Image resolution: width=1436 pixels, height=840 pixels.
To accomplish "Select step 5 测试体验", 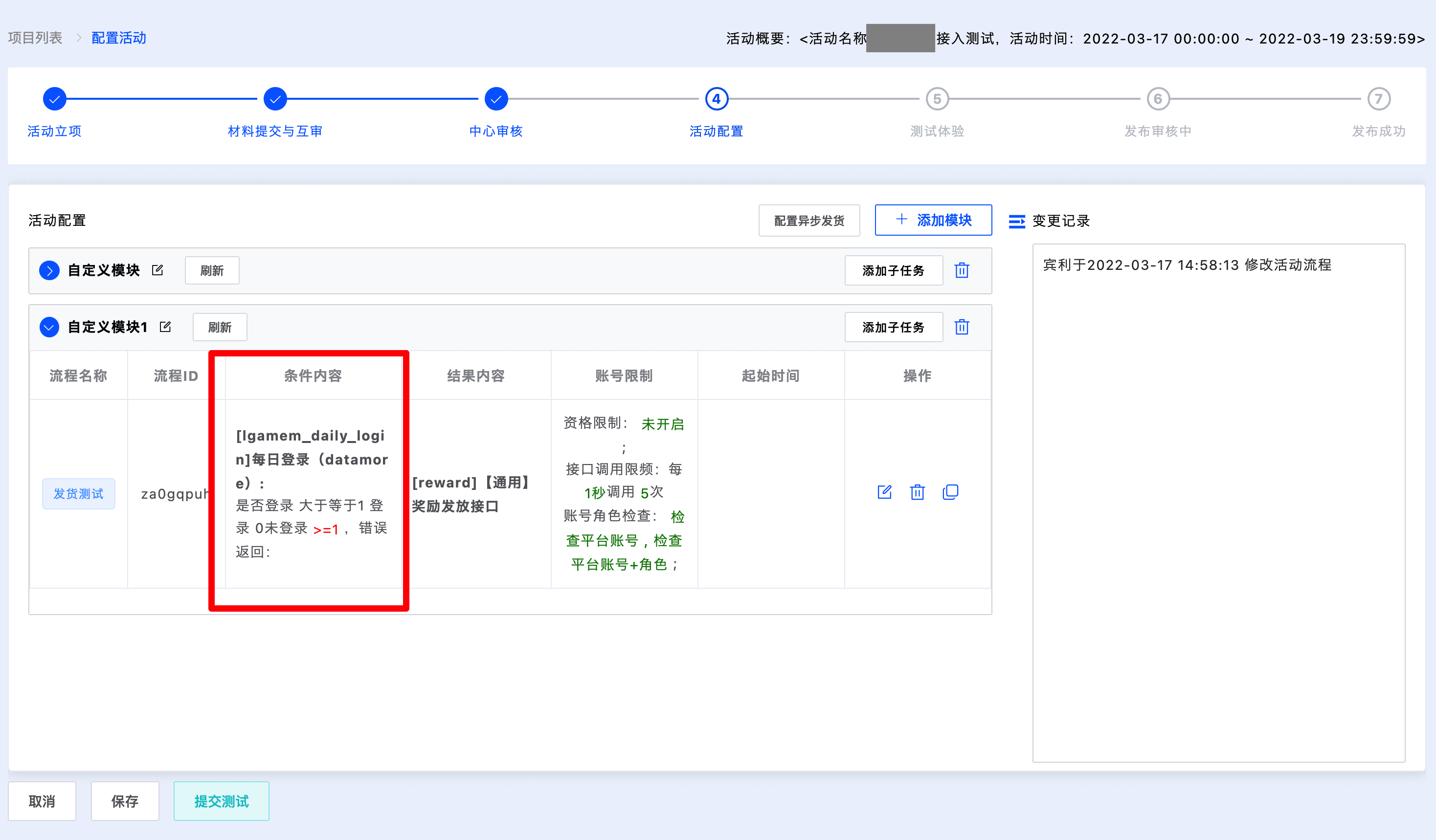I will pos(938,99).
